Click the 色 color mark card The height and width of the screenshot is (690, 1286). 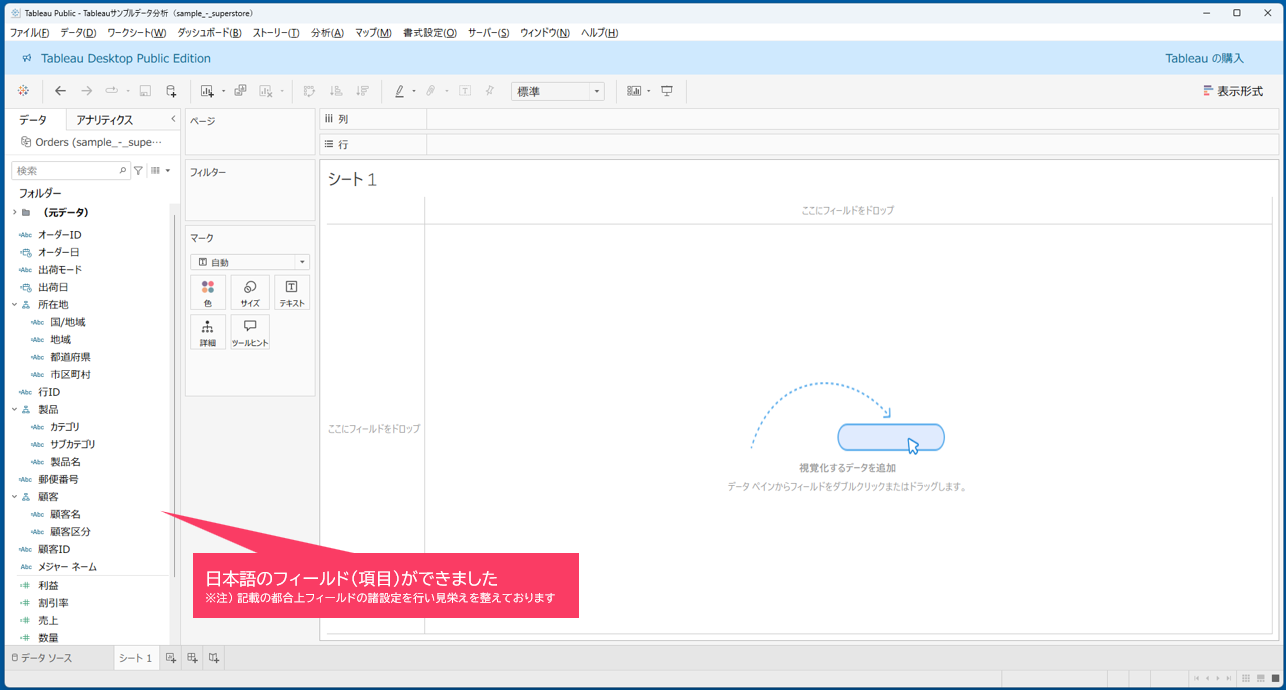pyautogui.click(x=208, y=293)
